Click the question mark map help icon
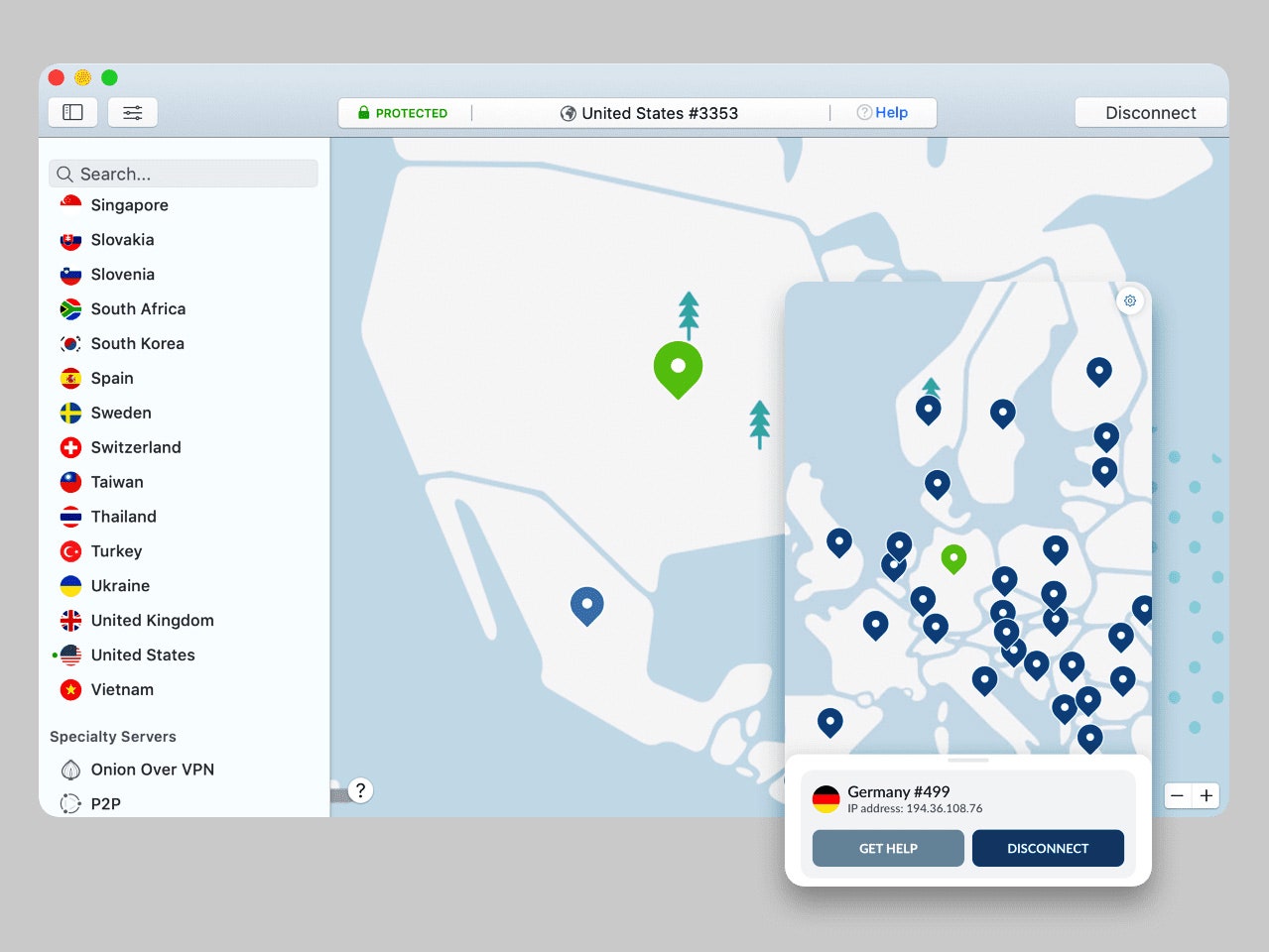 [x=361, y=790]
